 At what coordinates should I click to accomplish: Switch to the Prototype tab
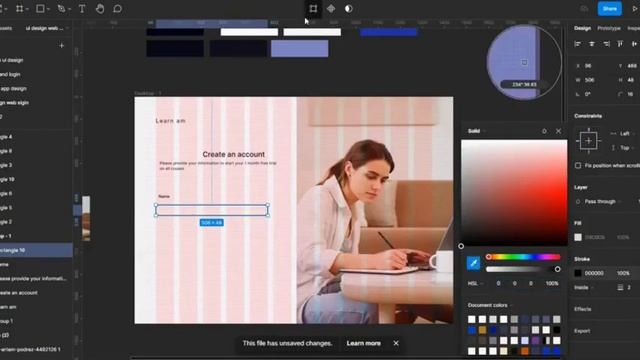[x=609, y=28]
